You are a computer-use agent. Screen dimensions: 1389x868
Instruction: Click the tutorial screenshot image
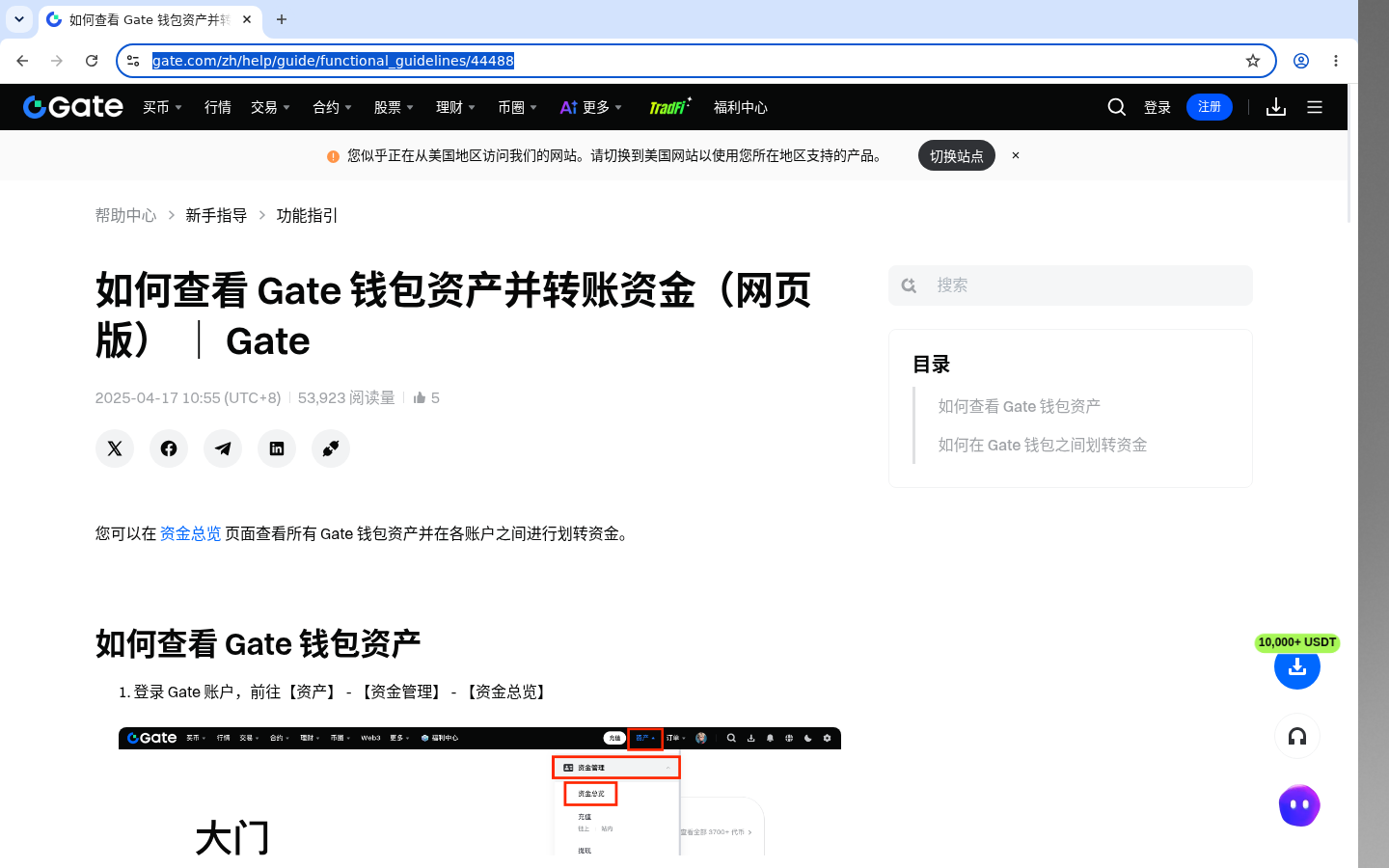click(479, 791)
